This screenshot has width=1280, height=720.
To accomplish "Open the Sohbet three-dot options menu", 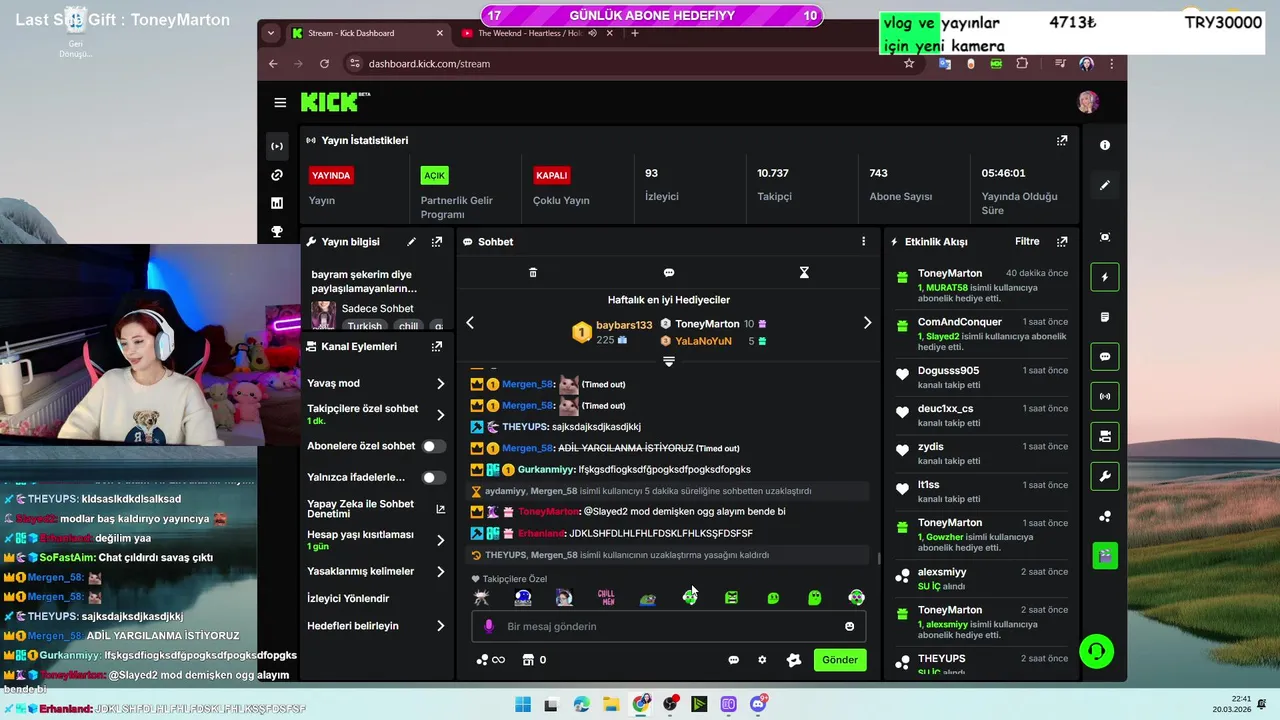I will pyautogui.click(x=864, y=242).
